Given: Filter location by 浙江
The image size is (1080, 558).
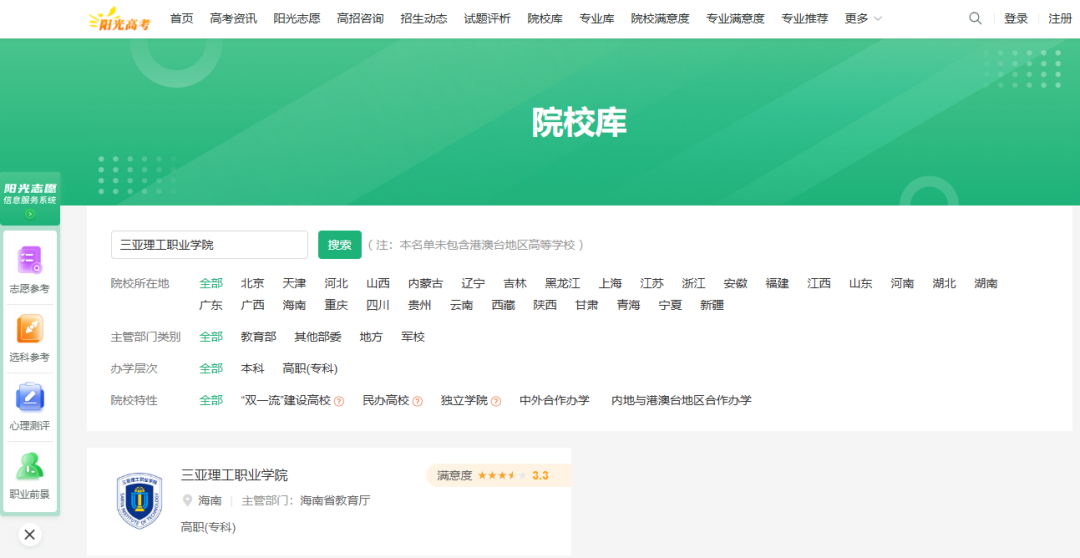Looking at the screenshot, I should (x=694, y=283).
